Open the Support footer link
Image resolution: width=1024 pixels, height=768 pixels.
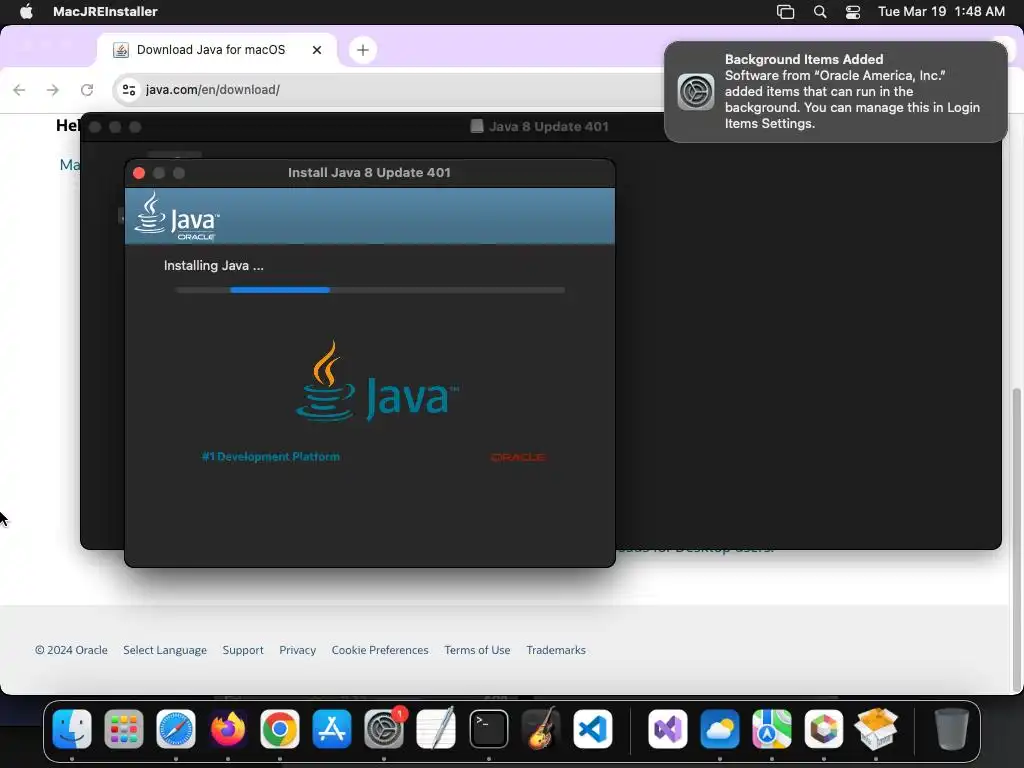(x=243, y=650)
